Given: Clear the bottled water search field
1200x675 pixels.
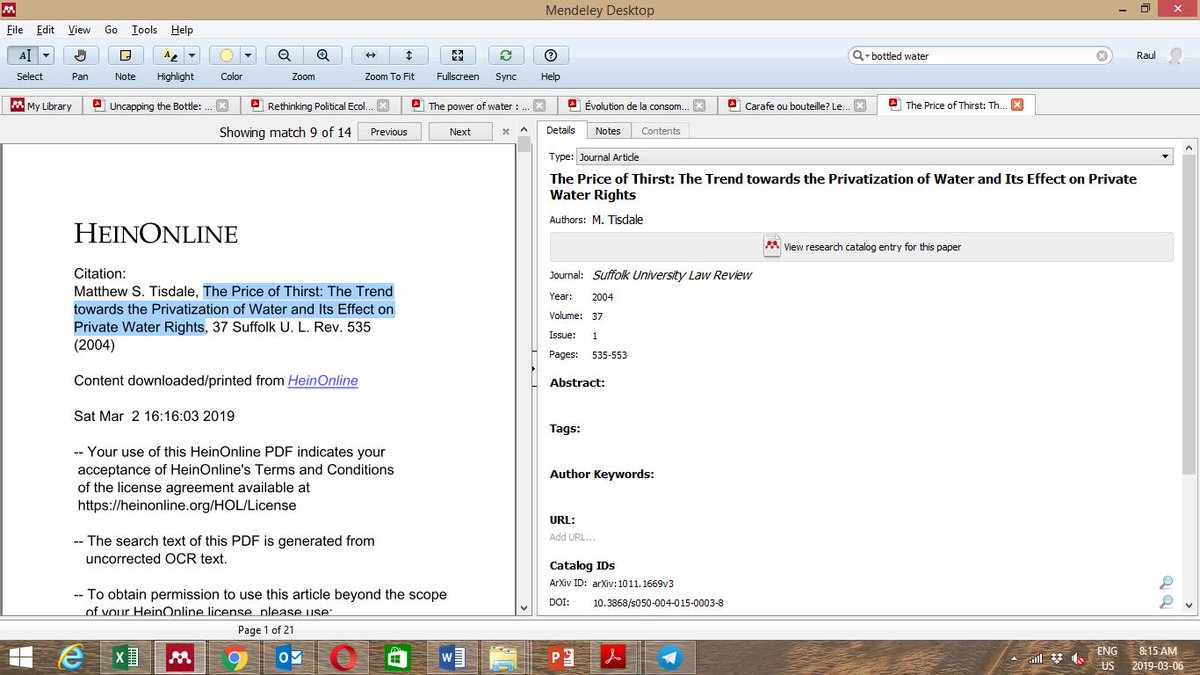Looking at the screenshot, I should coord(1102,56).
